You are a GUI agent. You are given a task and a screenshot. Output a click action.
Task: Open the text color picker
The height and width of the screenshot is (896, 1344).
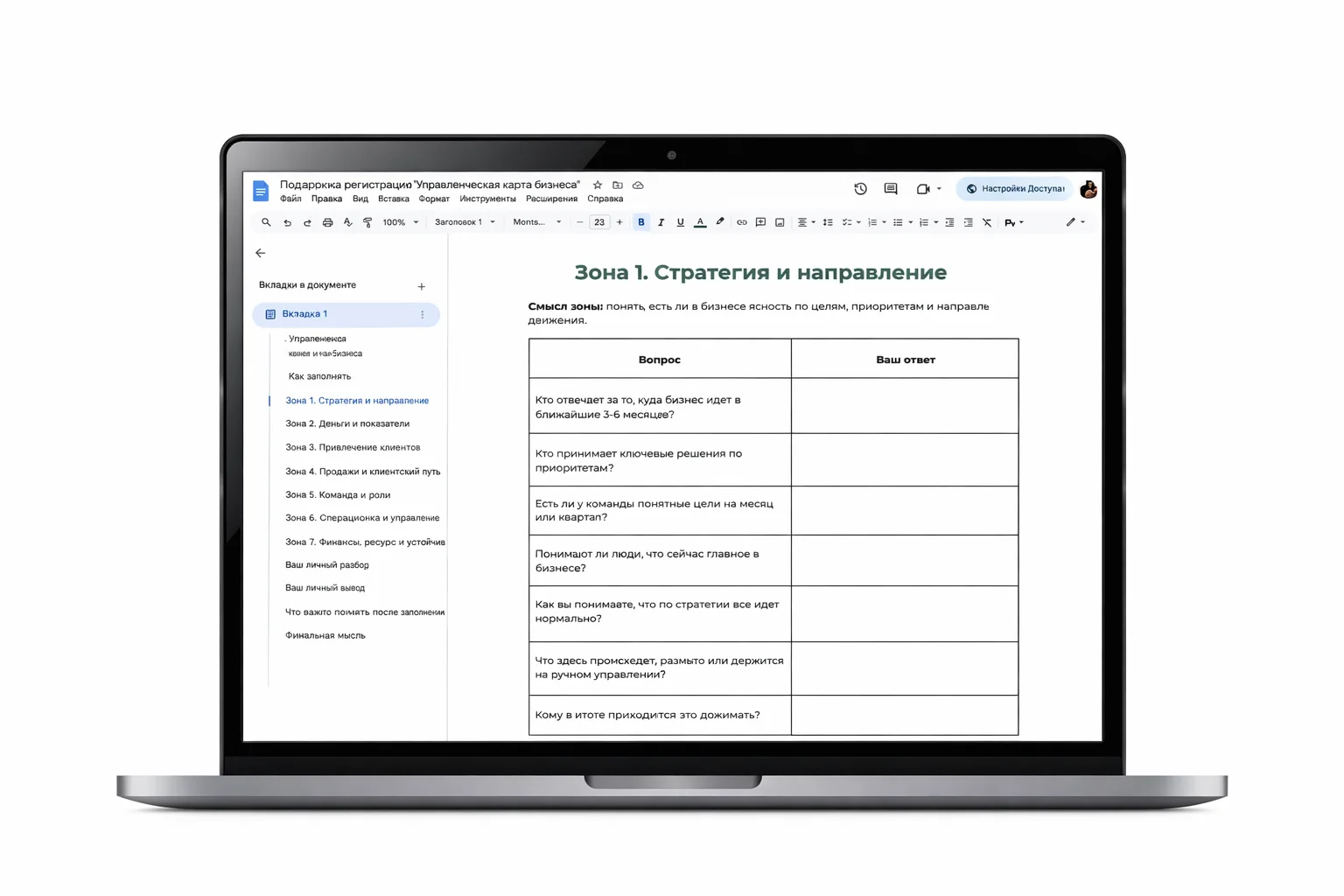point(699,222)
